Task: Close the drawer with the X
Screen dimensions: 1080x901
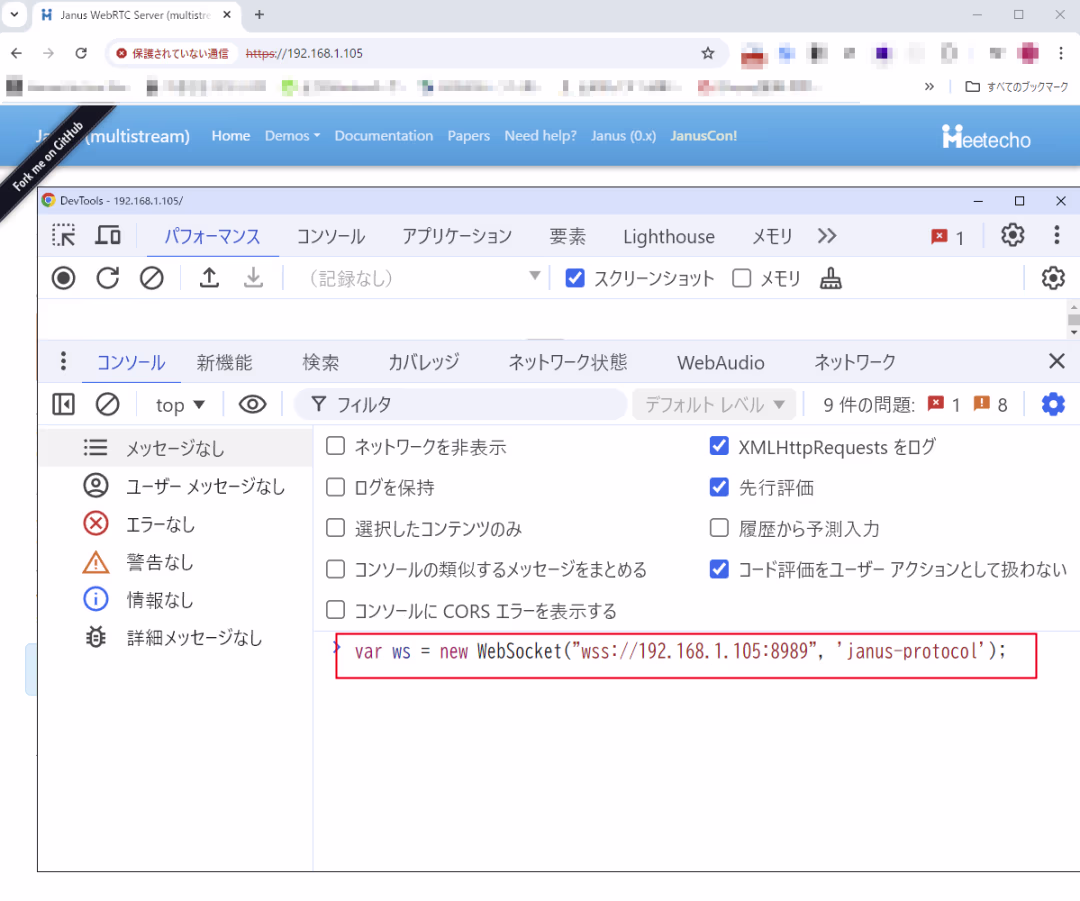Action: pyautogui.click(x=1057, y=361)
